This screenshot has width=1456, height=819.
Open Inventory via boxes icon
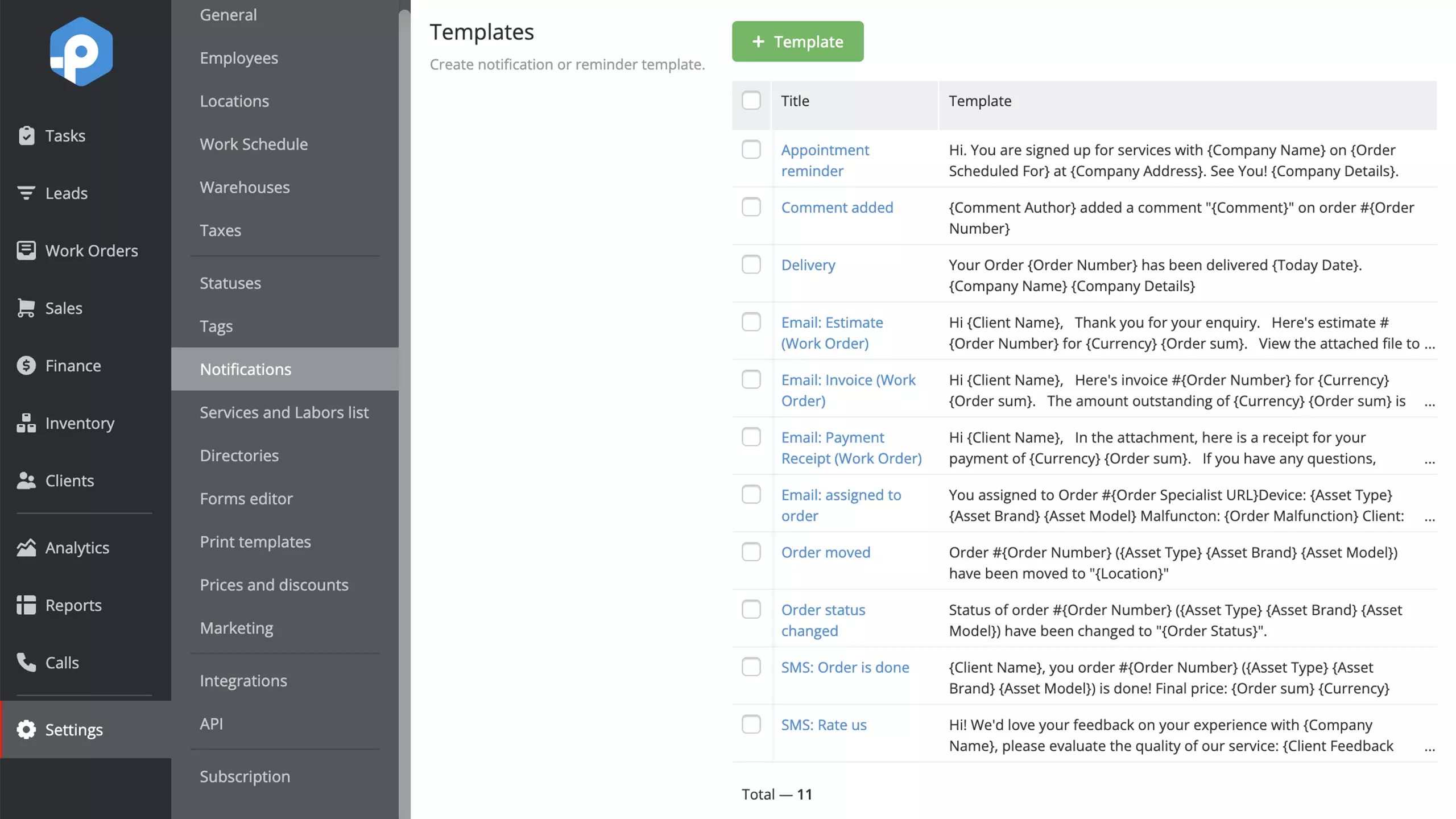point(26,423)
